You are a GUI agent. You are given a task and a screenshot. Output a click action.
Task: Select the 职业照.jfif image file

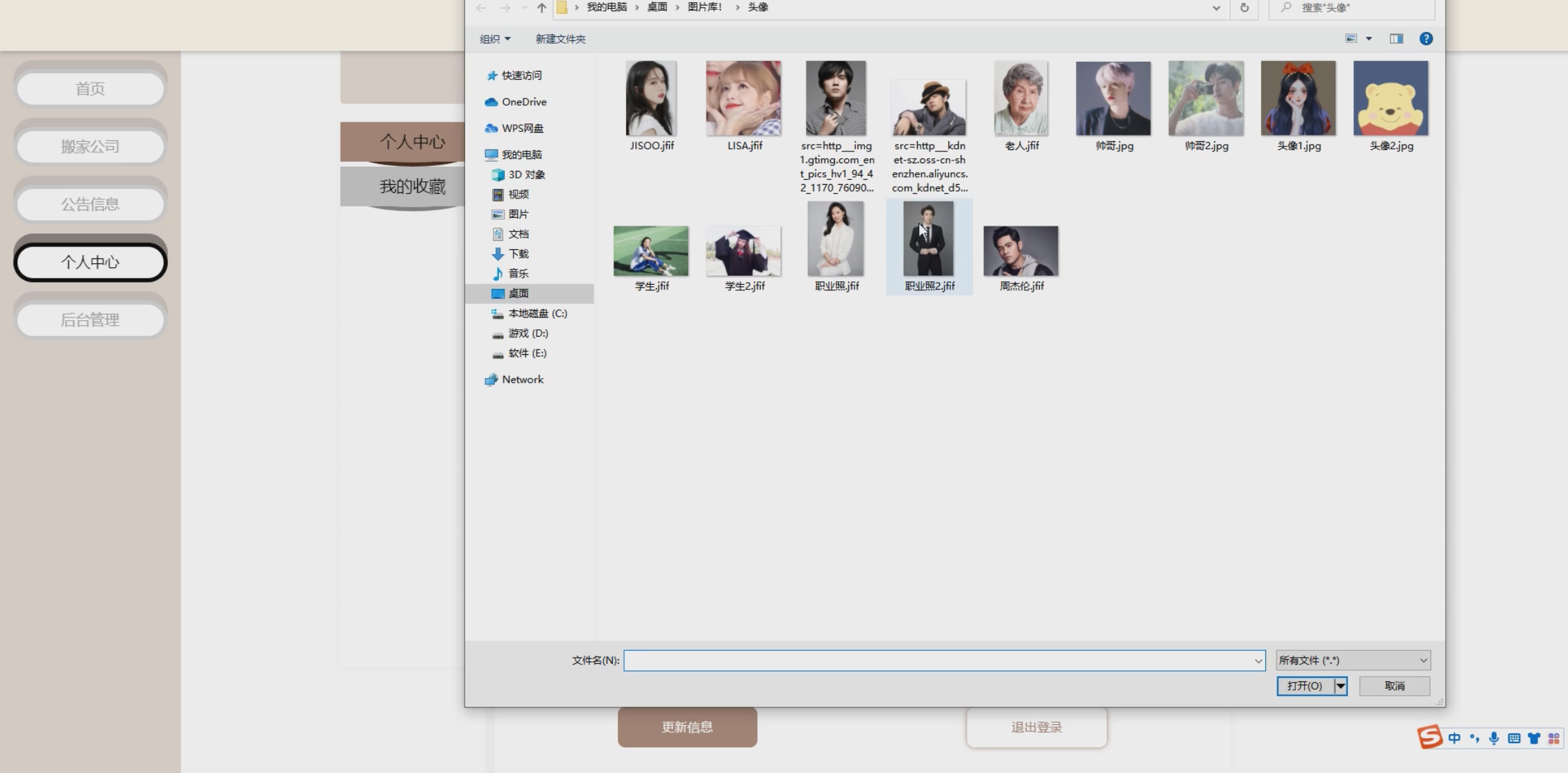836,247
